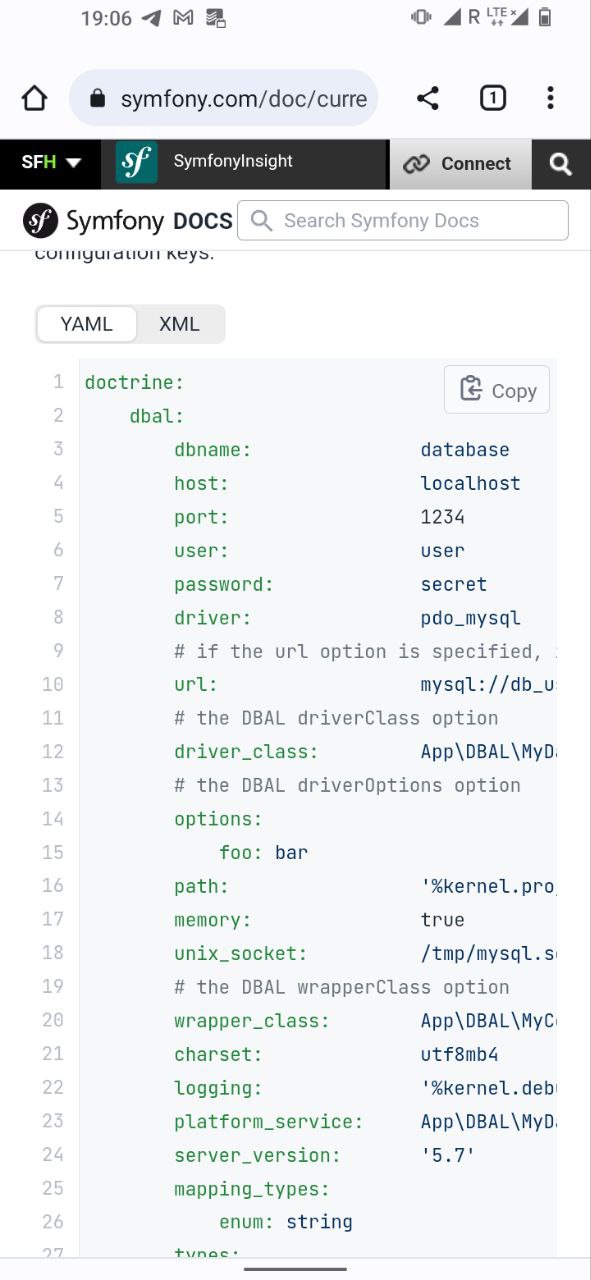Tap the Symfony Docs logo

coord(128,221)
